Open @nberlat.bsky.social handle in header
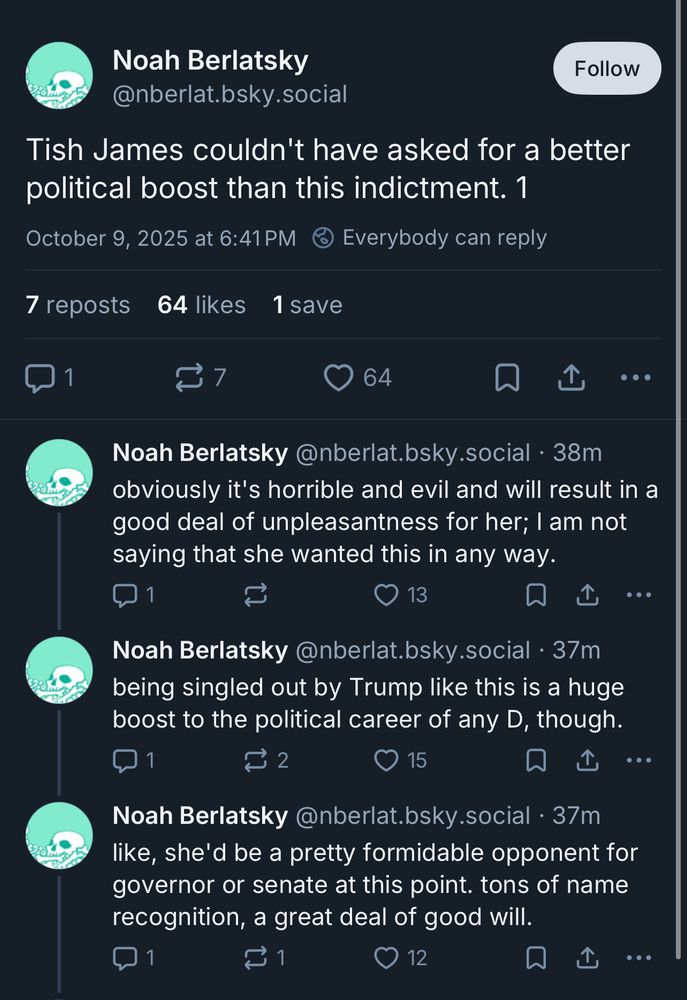 [230, 94]
